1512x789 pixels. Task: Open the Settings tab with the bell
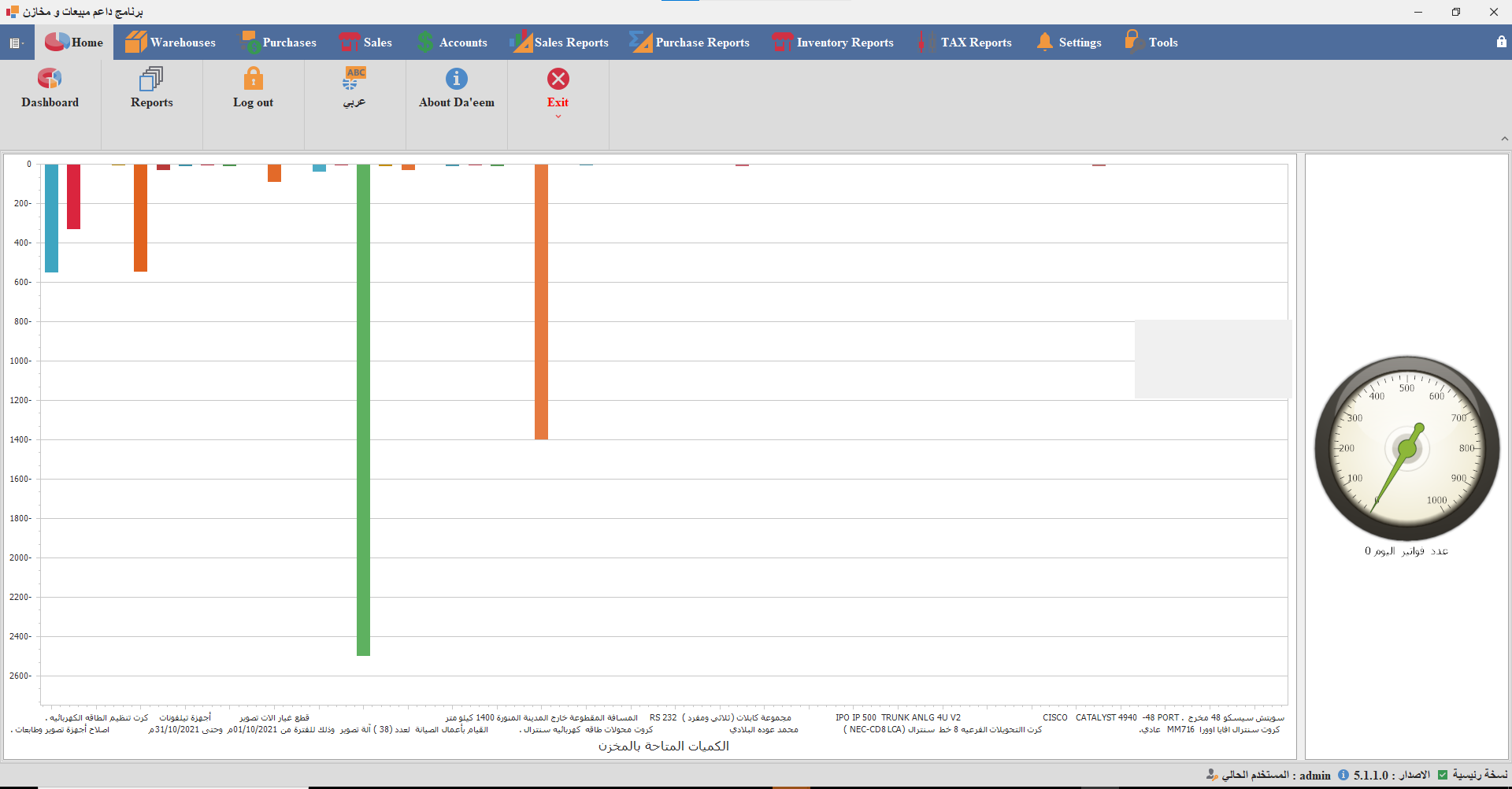point(1069,43)
